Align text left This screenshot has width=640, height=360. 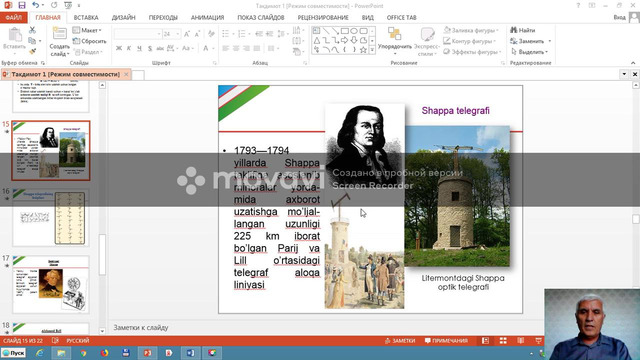tap(226, 48)
